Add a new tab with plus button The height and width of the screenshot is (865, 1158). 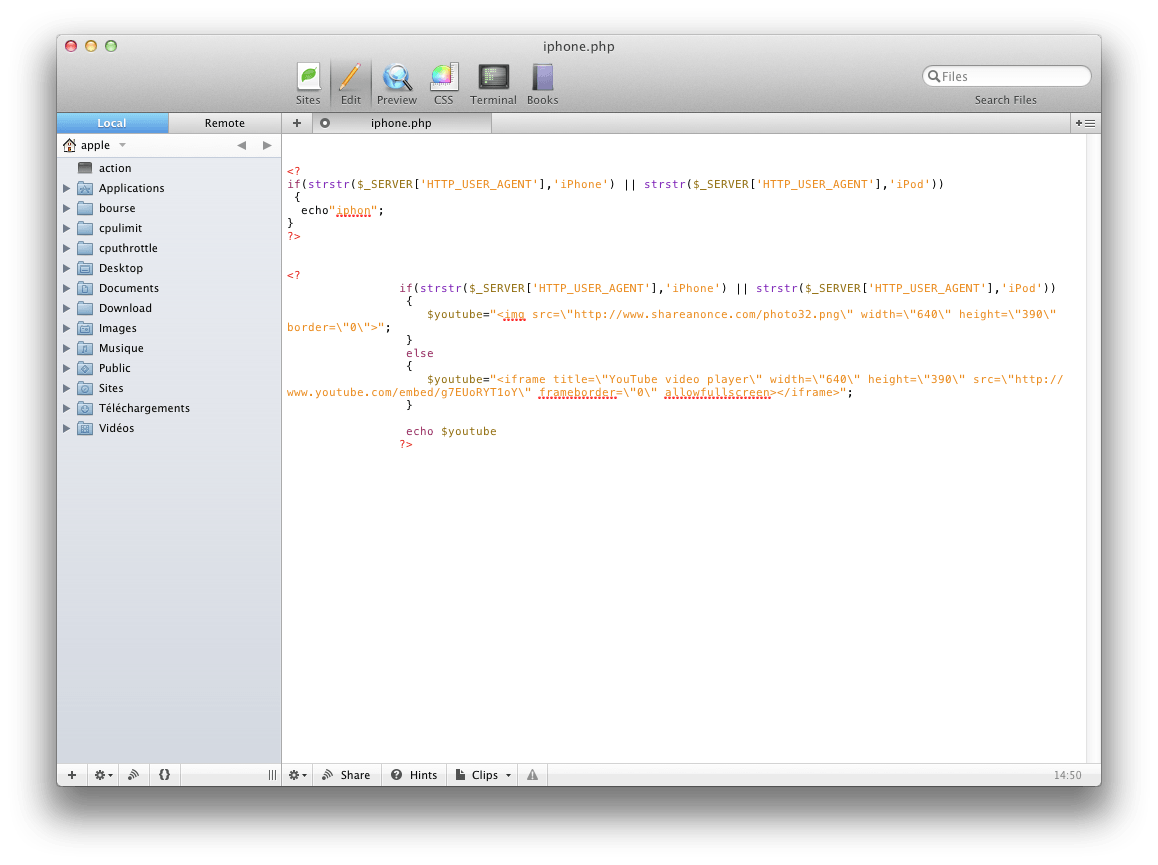pos(297,123)
